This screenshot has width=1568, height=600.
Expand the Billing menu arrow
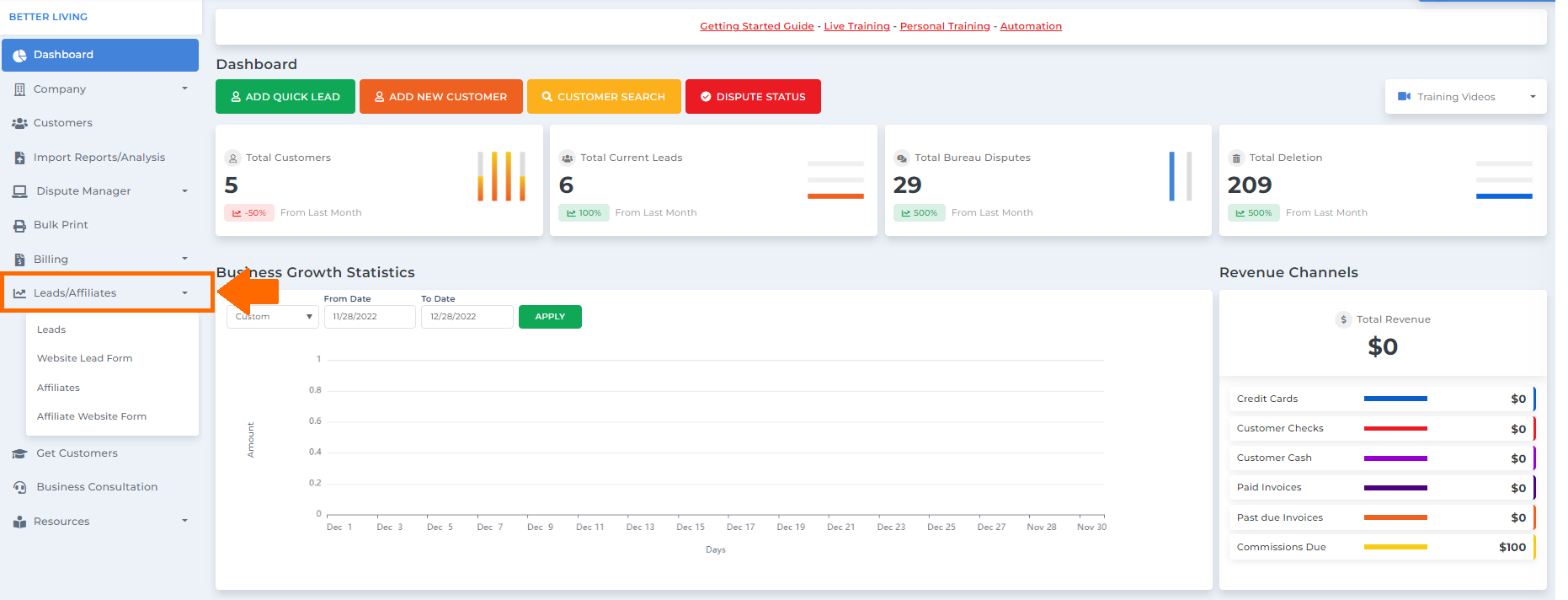pyautogui.click(x=184, y=259)
